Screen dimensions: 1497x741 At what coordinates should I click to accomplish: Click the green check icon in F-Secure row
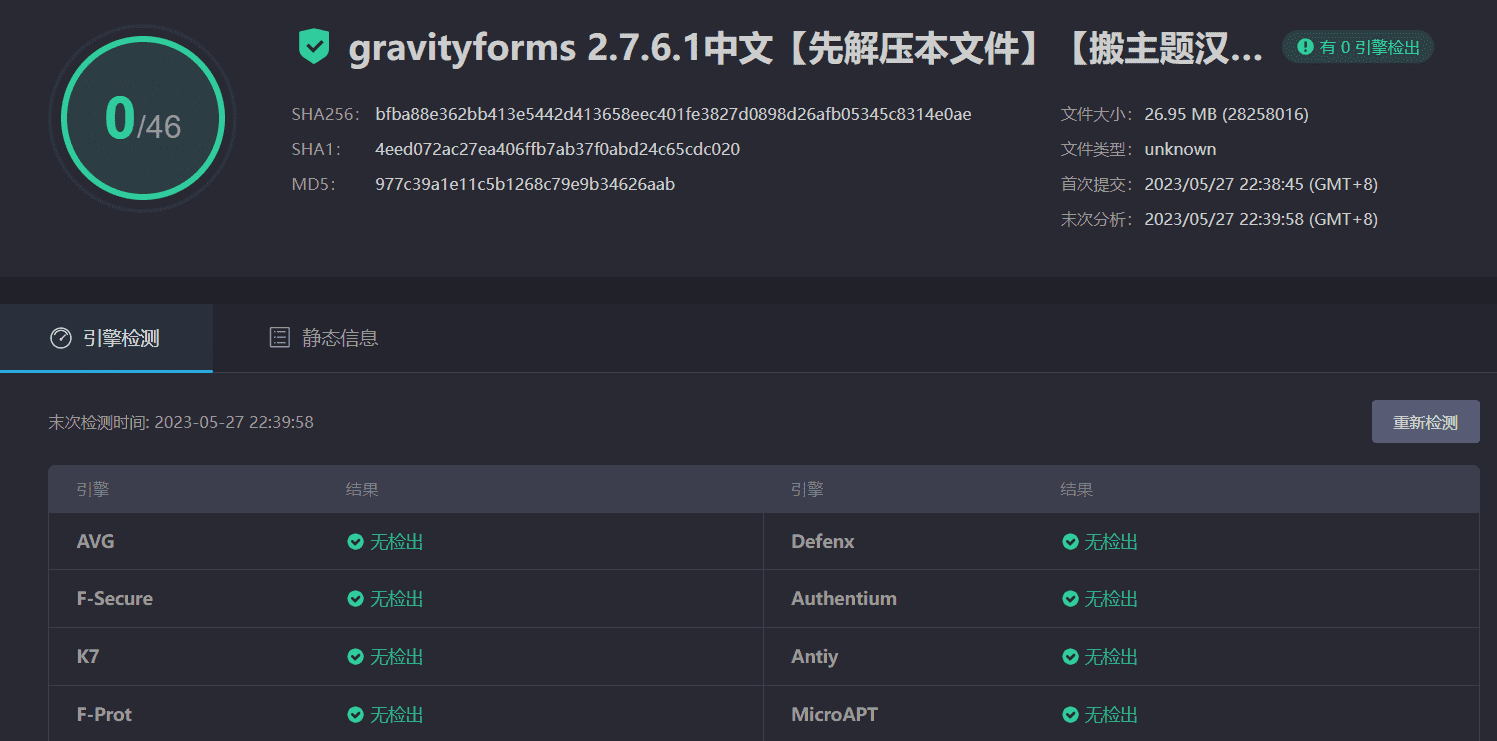[355, 599]
